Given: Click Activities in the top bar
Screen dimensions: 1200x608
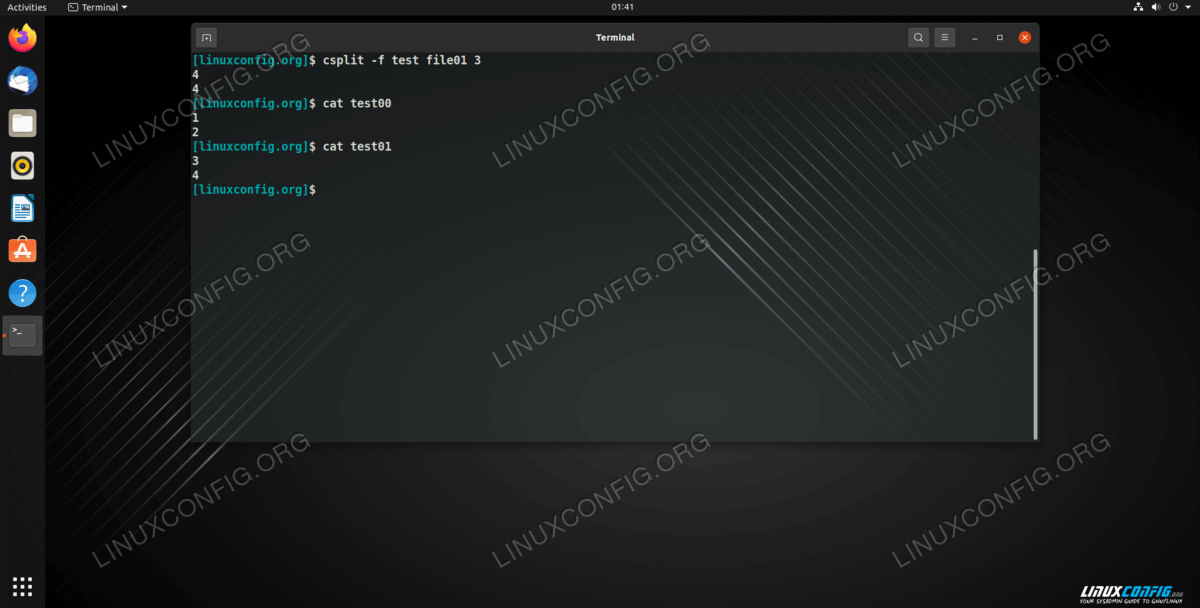Looking at the screenshot, I should [27, 7].
